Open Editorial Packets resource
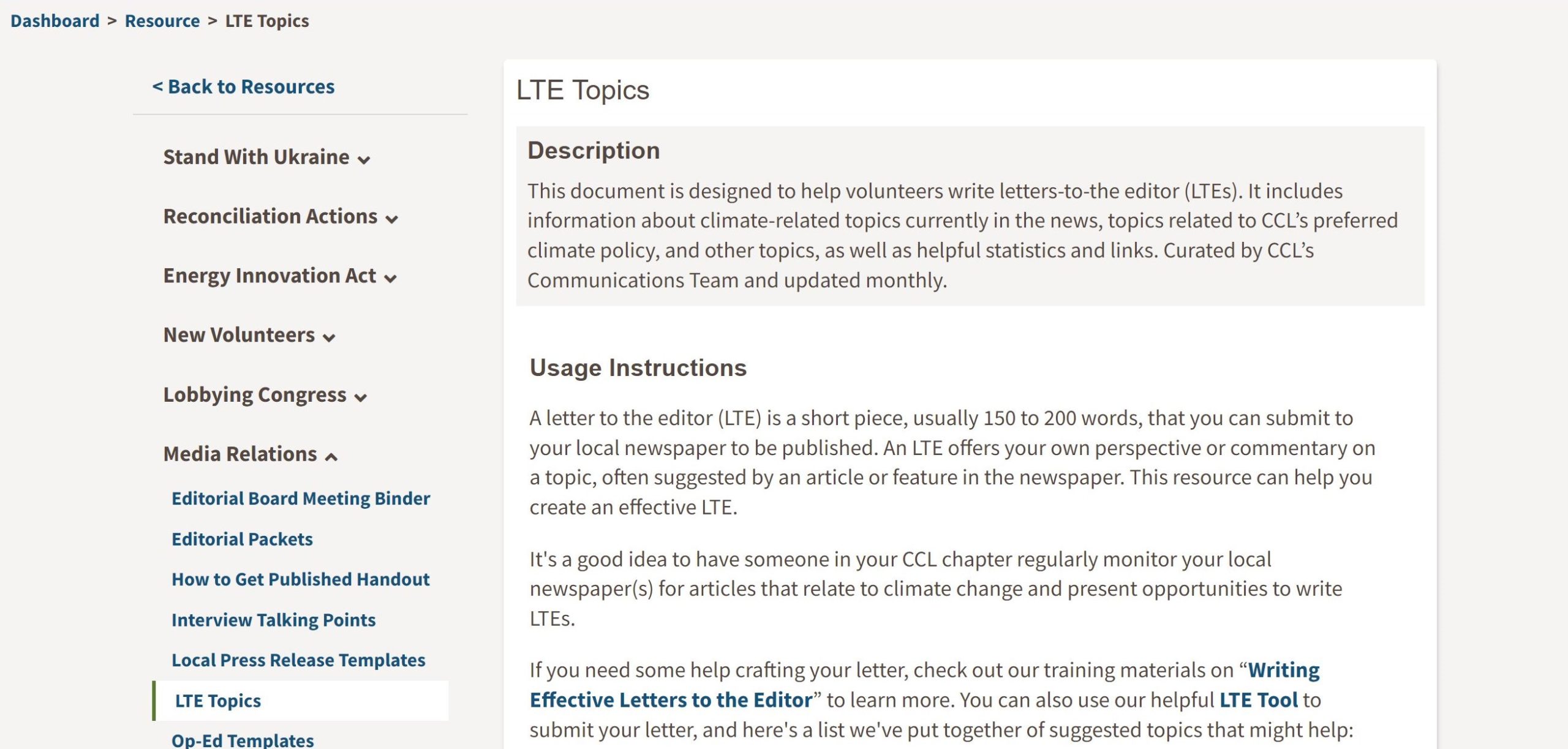 [x=242, y=539]
